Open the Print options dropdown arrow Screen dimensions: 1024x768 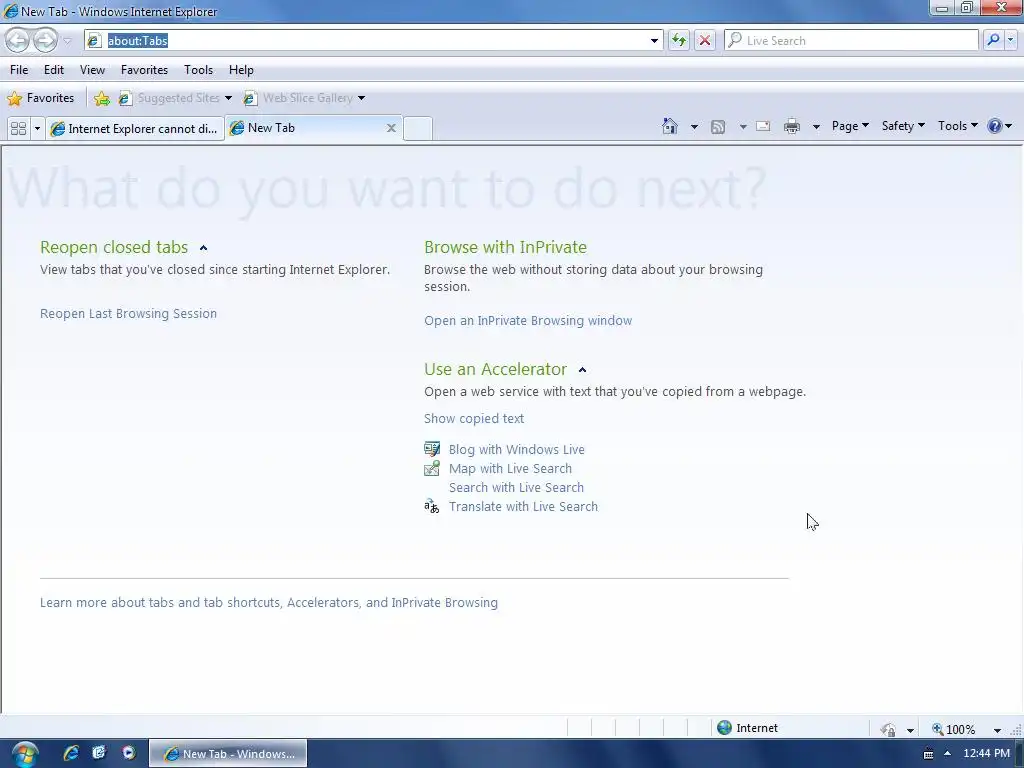pyautogui.click(x=816, y=127)
